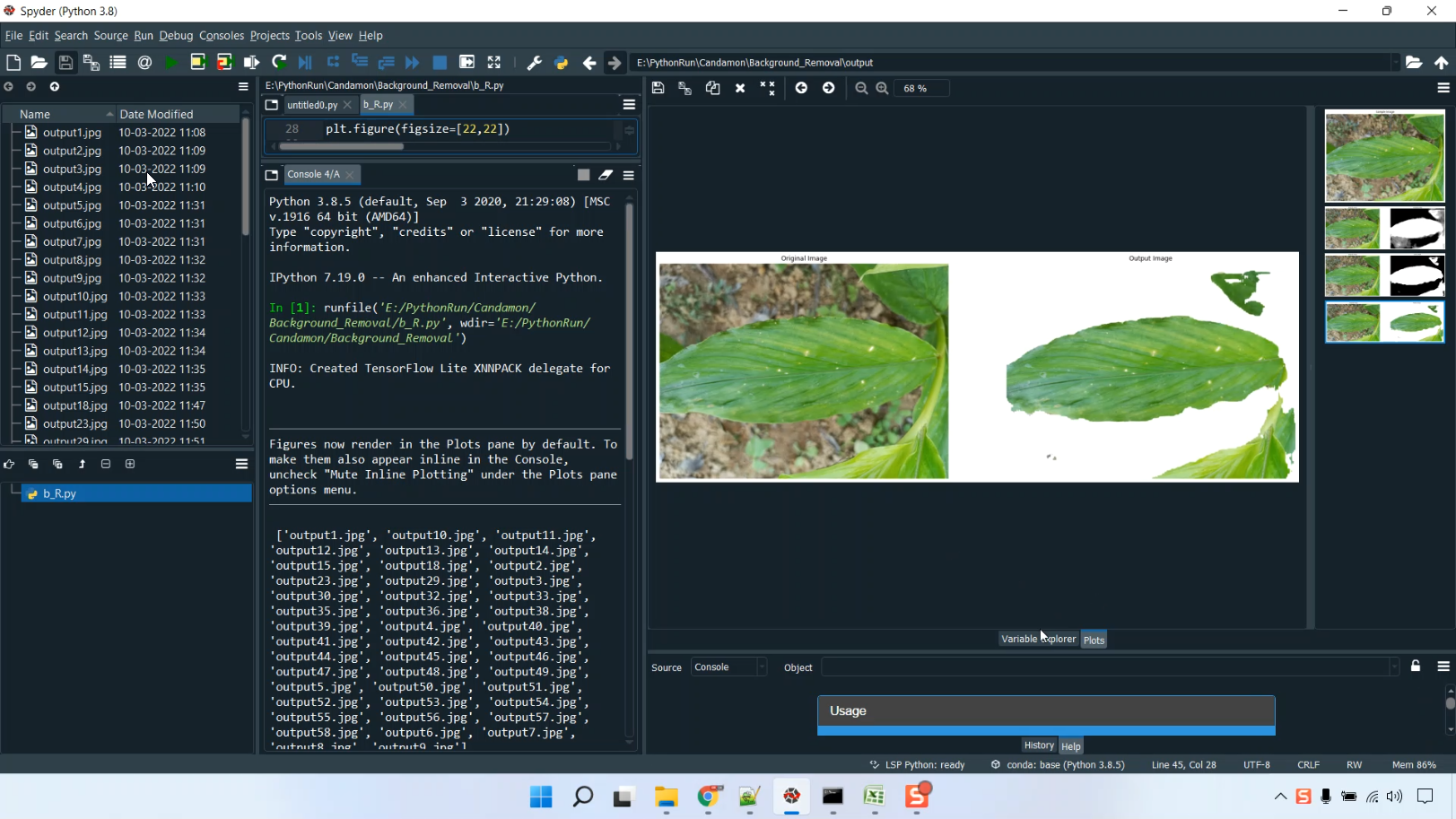Go to parent folder in file explorer pane
Image resolution: width=1456 pixels, height=819 pixels.
[55, 87]
